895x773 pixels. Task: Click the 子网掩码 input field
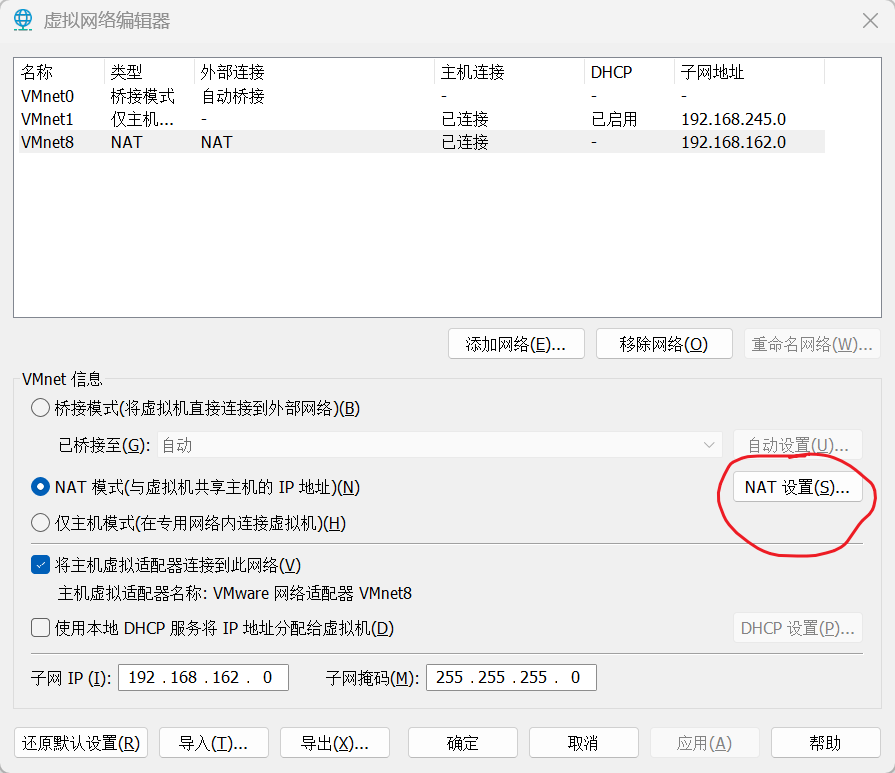click(511, 677)
